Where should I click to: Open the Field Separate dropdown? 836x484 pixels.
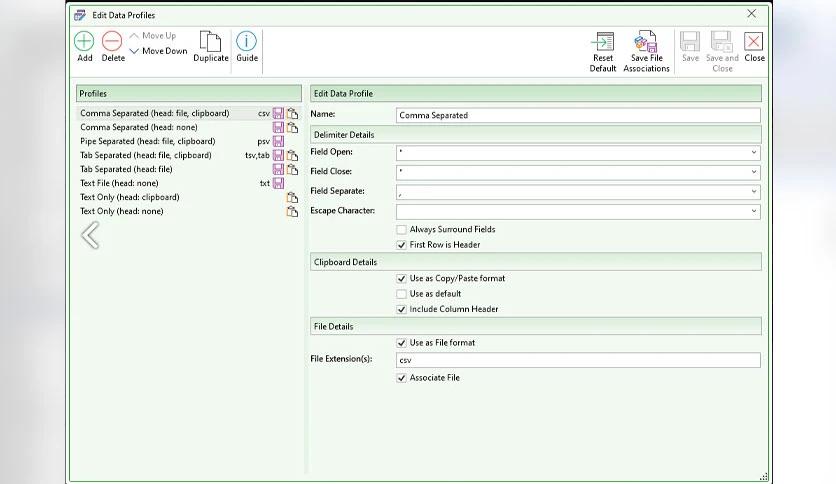pyautogui.click(x=753, y=192)
